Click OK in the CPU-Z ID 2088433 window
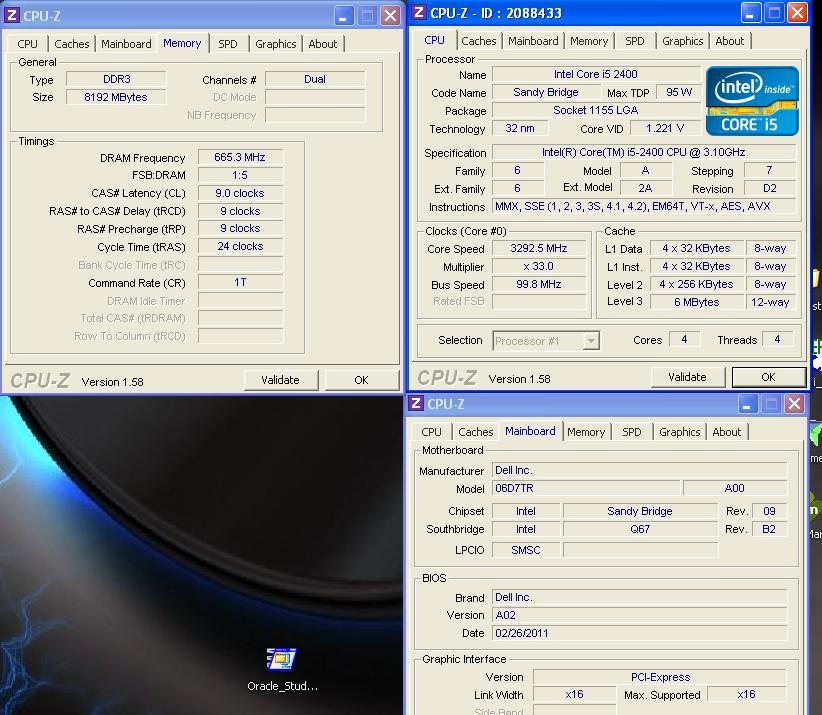 769,377
